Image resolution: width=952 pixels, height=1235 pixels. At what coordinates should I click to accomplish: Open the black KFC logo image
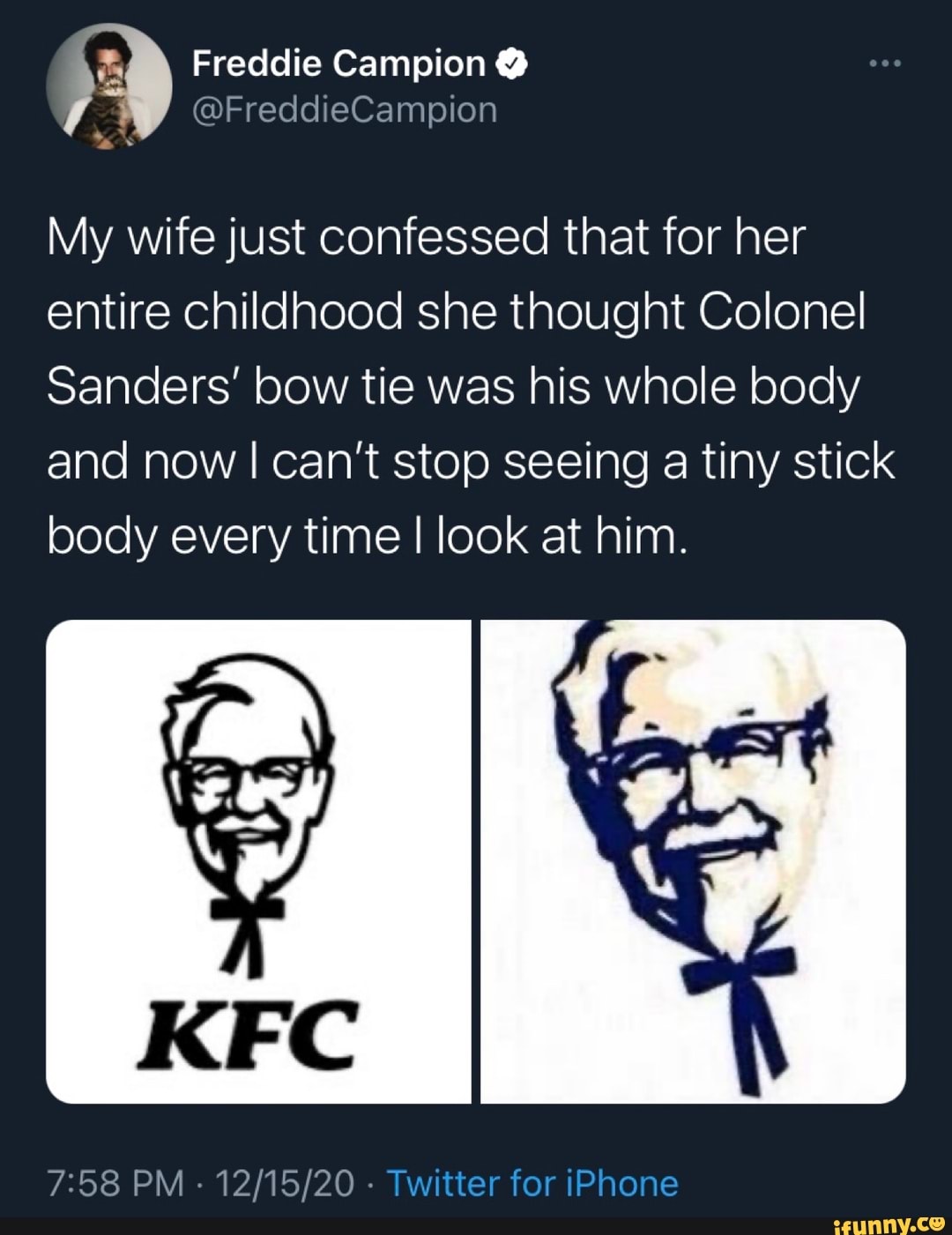(257, 860)
